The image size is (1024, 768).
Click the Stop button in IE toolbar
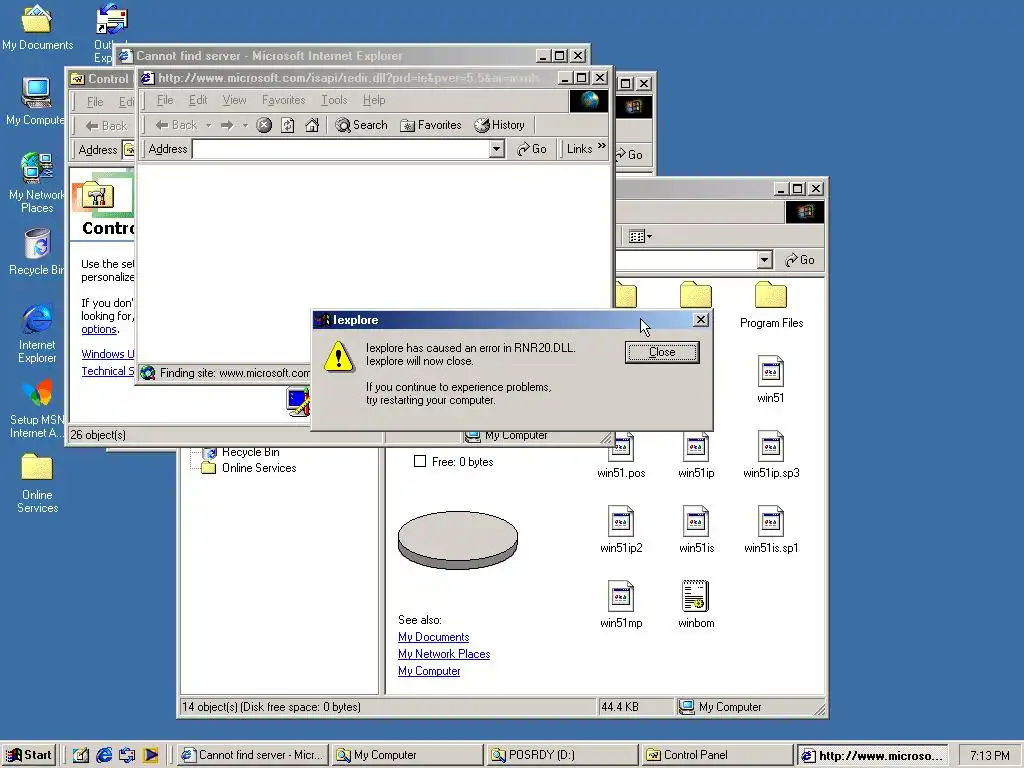coord(264,125)
